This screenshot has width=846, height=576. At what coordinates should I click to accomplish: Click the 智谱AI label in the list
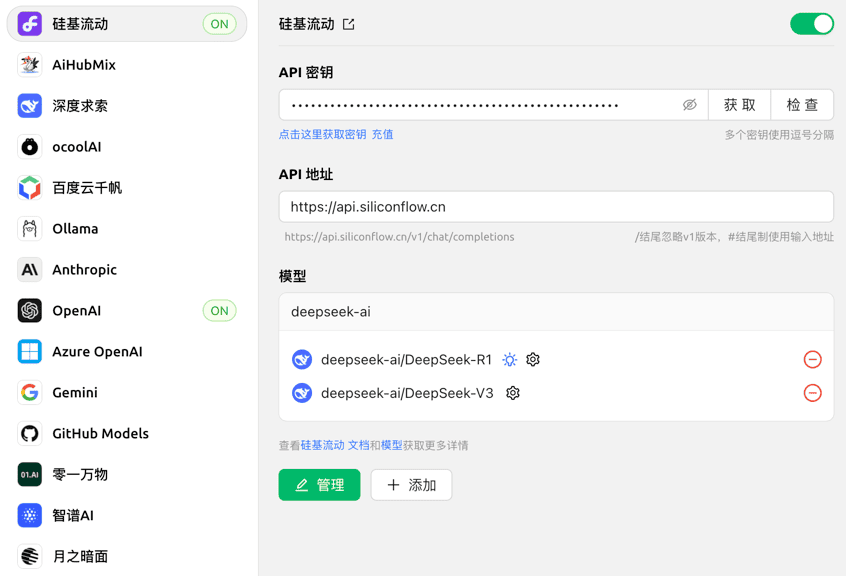(73, 516)
